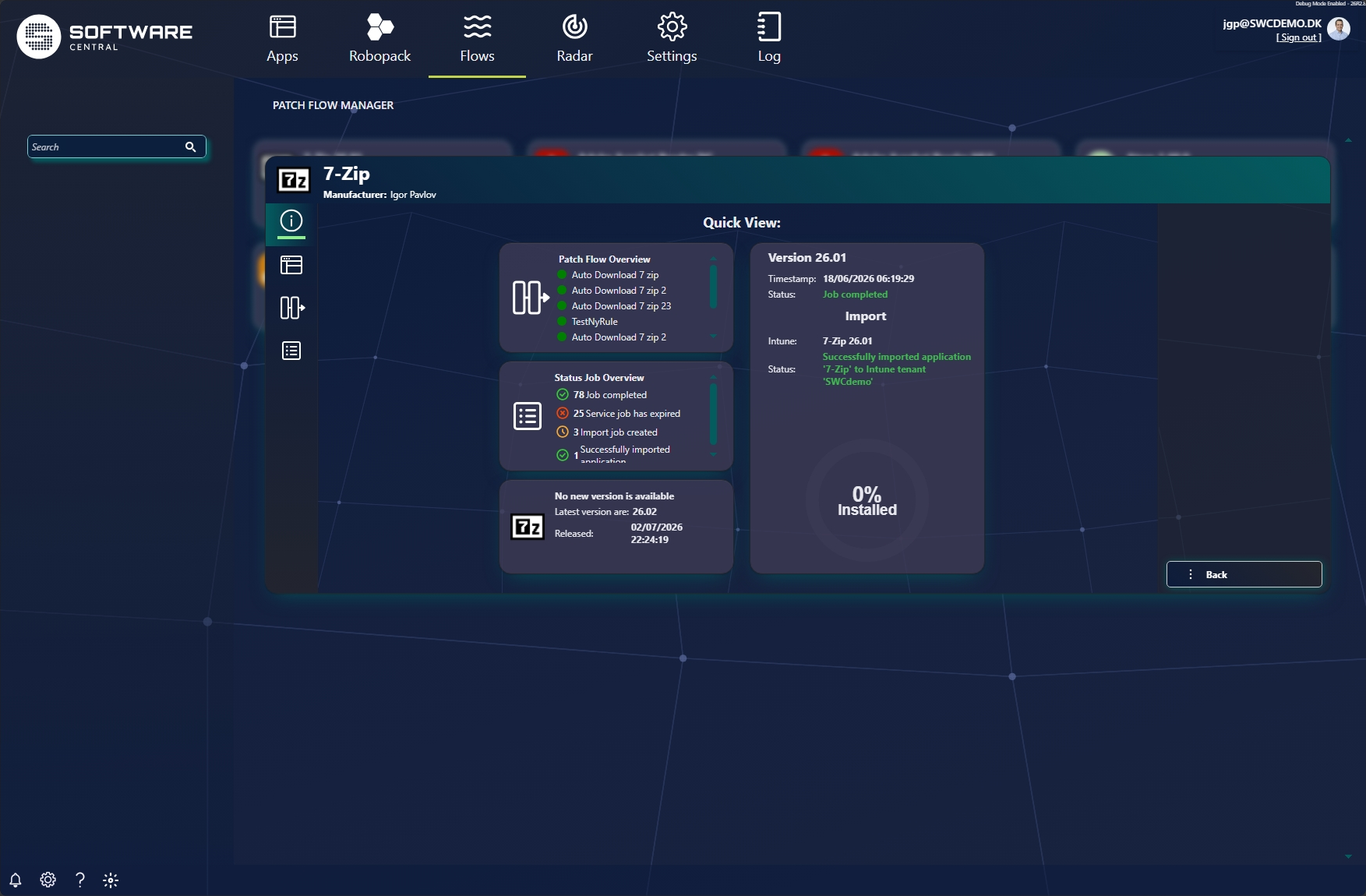Click the Settings gear icon in top navigation
The image size is (1366, 896).
672,26
